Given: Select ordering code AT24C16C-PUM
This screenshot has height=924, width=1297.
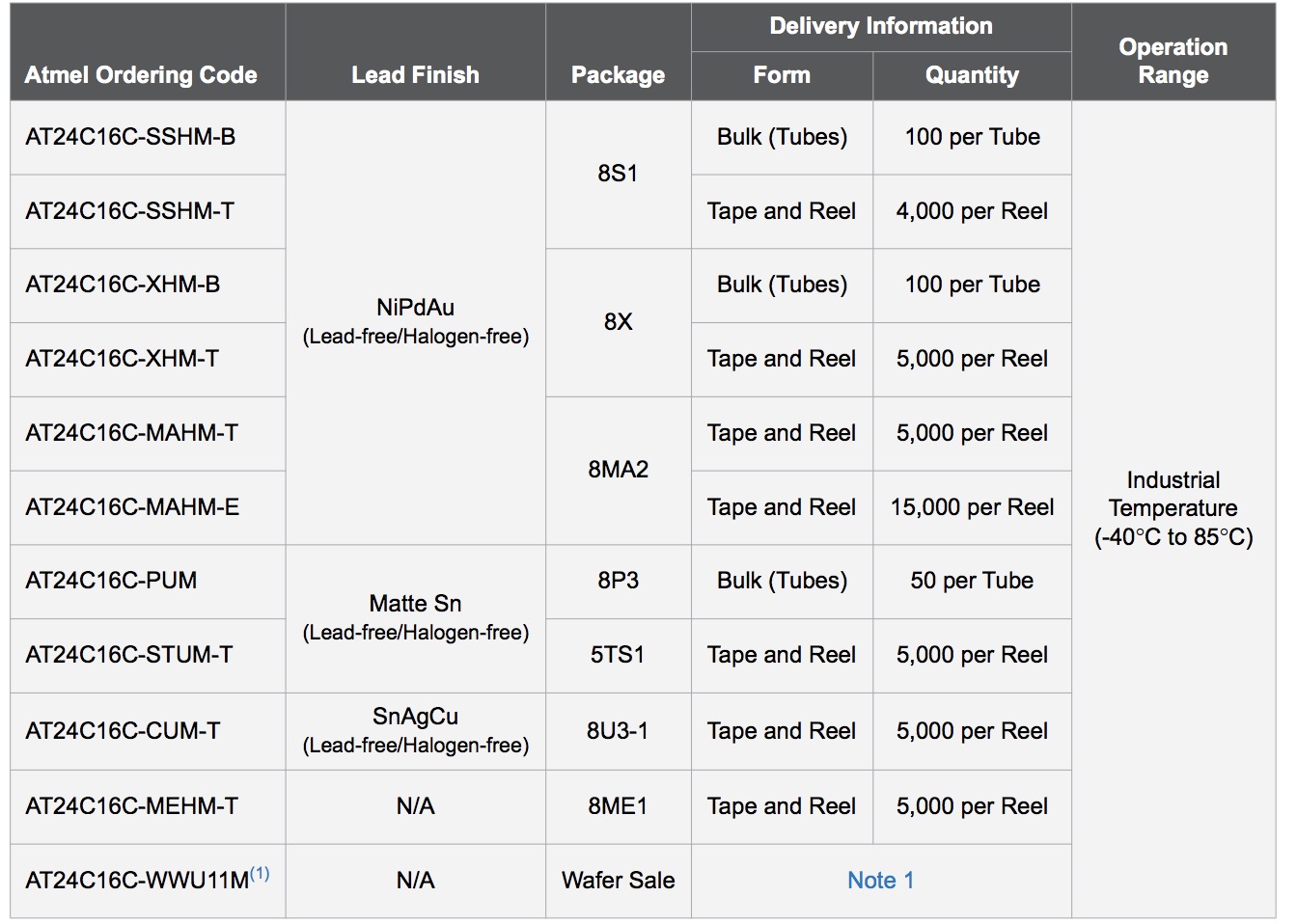Looking at the screenshot, I should [x=111, y=581].
